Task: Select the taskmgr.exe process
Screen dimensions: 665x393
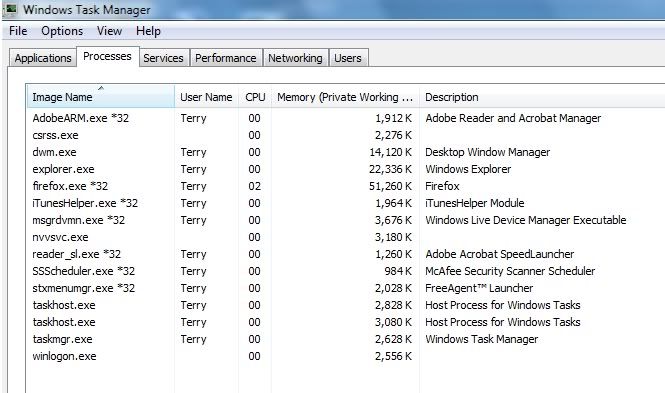Action: tap(62, 339)
